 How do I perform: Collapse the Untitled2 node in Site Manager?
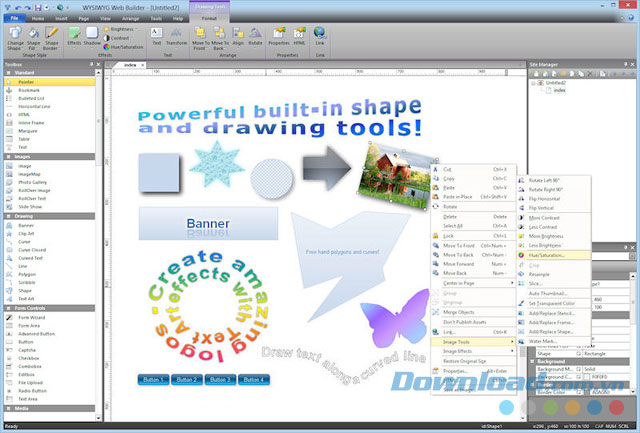point(533,83)
